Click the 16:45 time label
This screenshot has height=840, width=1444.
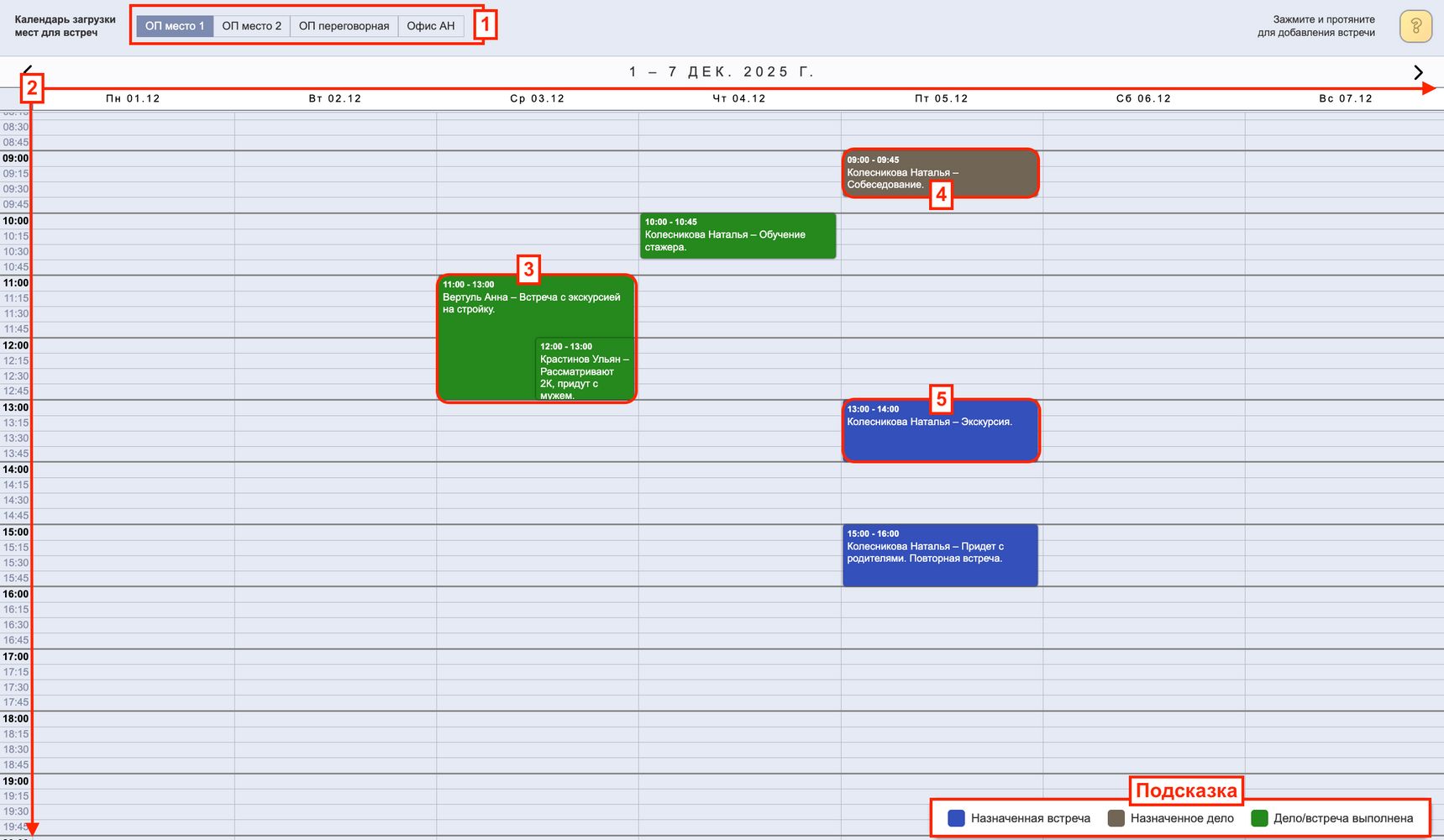point(16,640)
